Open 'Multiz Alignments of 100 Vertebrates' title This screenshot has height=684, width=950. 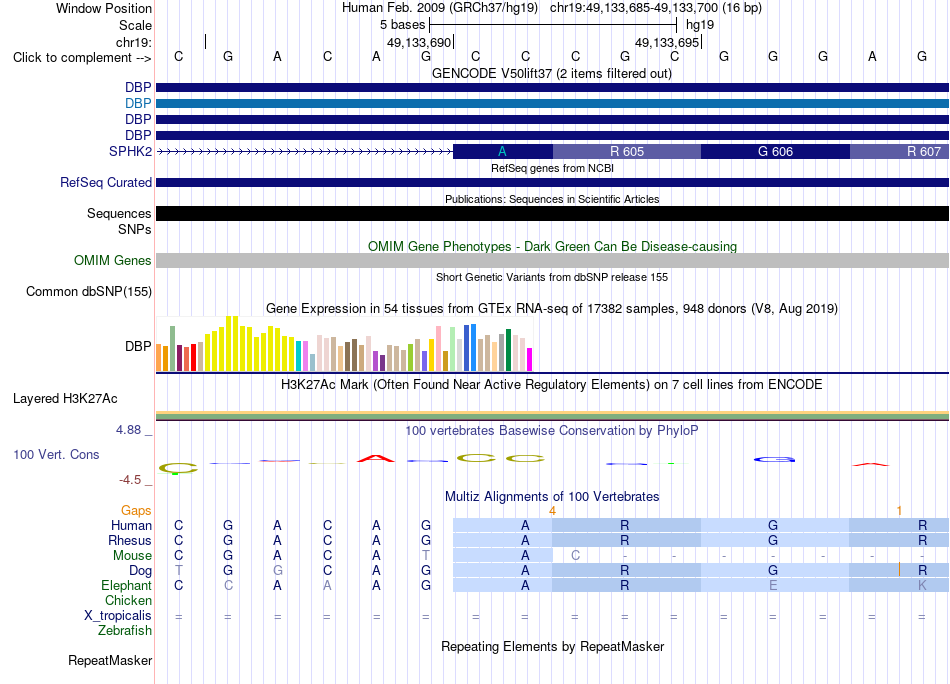pyautogui.click(x=552, y=497)
